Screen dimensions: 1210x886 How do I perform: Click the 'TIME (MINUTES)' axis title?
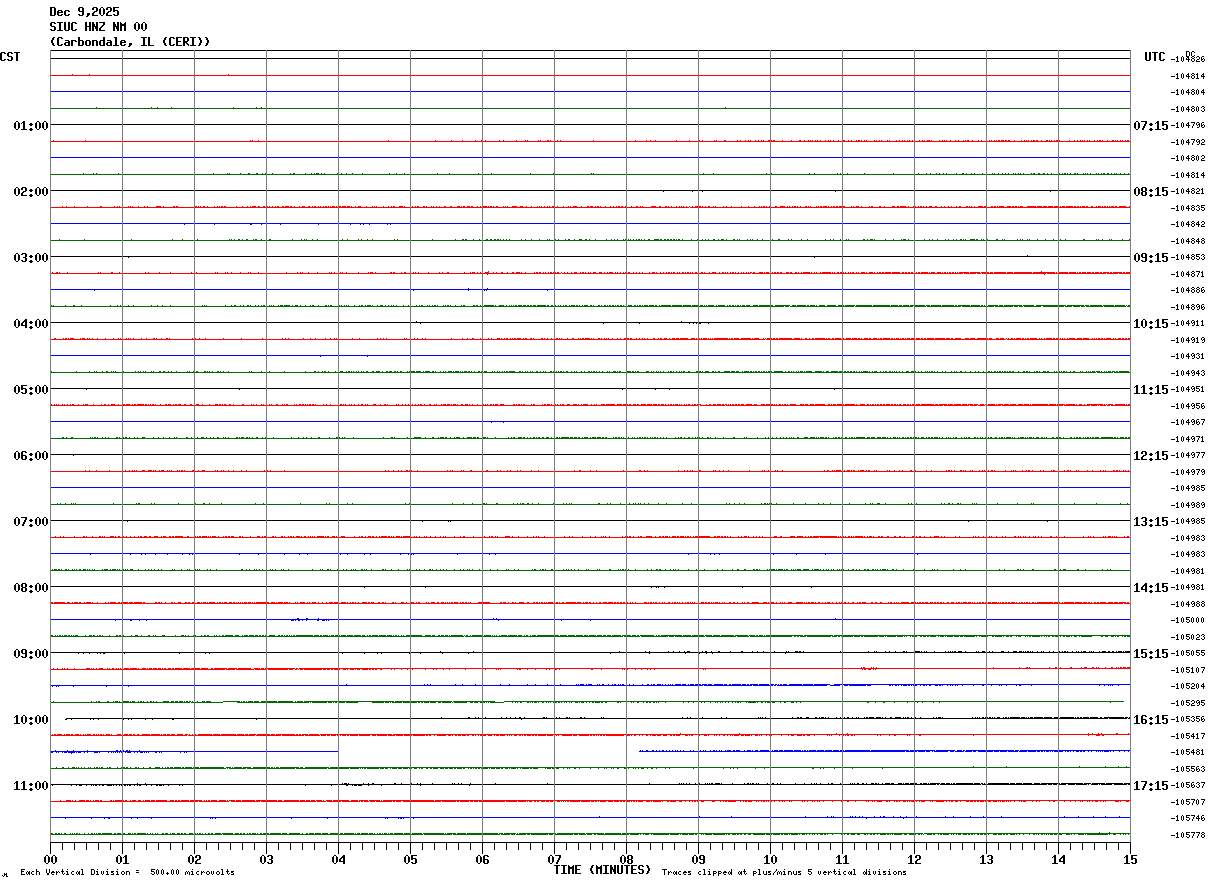[602, 870]
